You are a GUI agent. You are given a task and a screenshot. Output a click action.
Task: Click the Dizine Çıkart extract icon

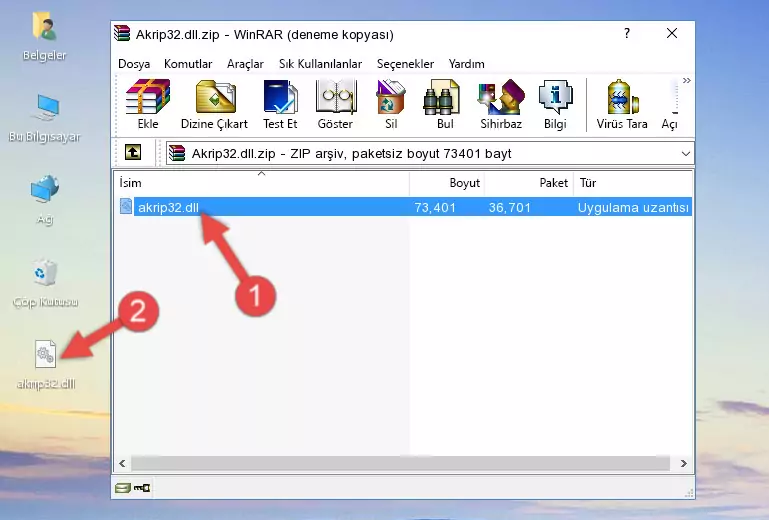tap(214, 104)
